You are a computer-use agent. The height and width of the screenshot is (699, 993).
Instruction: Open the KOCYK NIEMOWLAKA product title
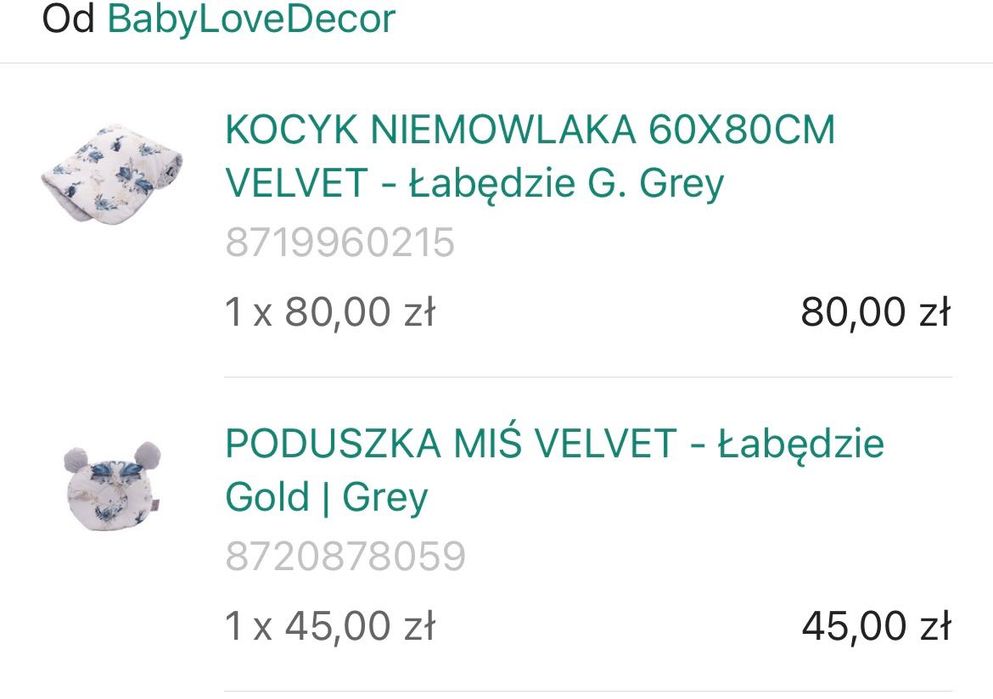[530, 130]
